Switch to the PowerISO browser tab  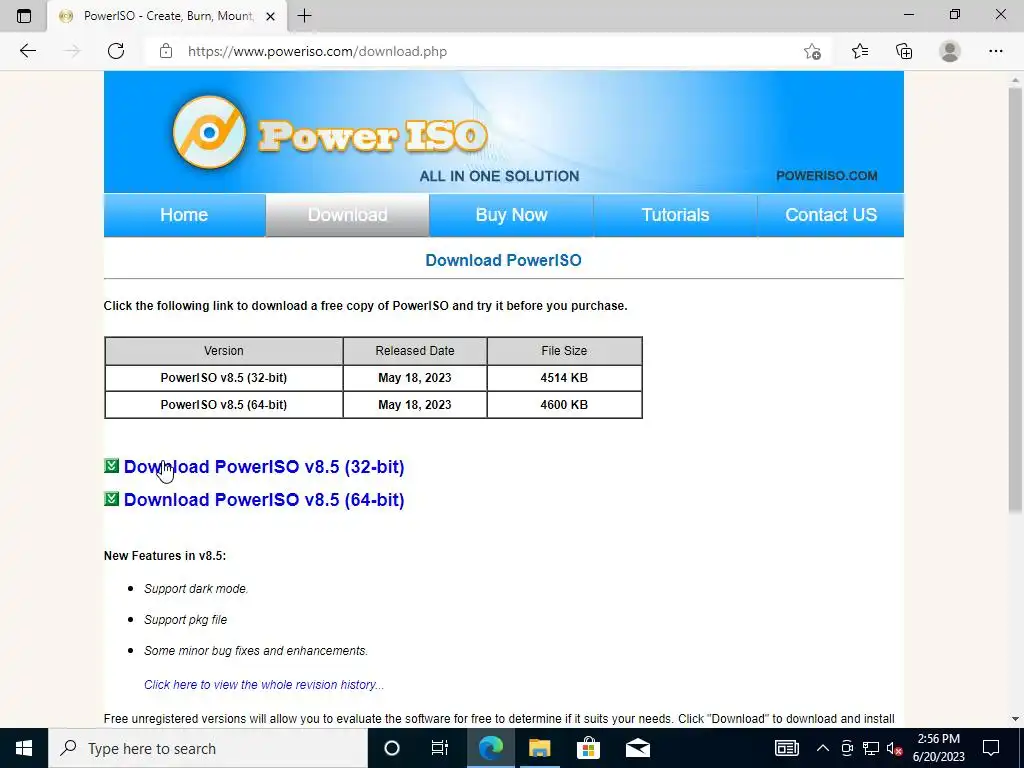[167, 16]
